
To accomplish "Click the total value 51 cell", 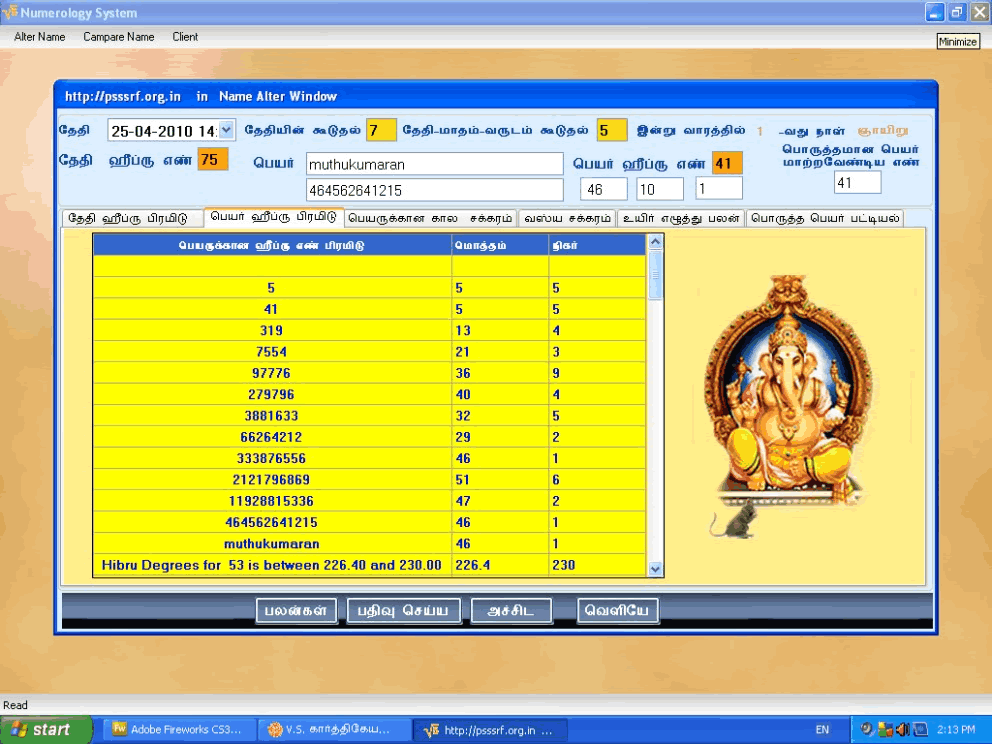I will coord(500,480).
